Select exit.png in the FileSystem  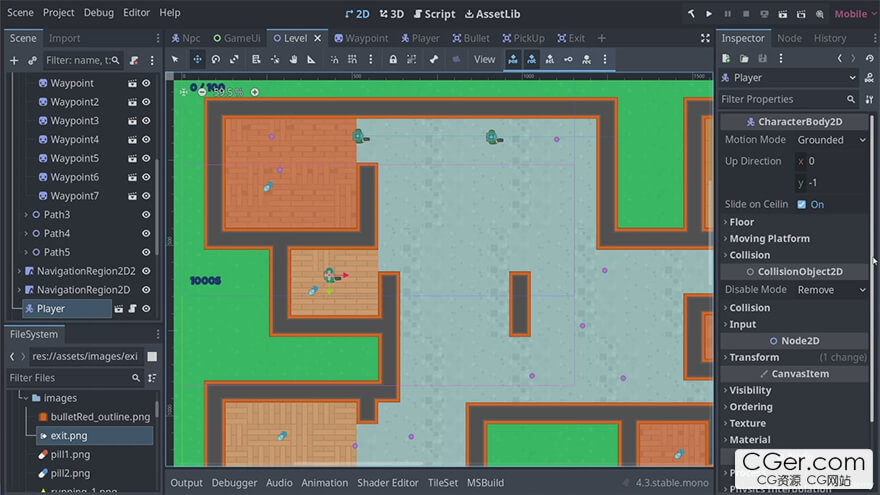(95, 436)
